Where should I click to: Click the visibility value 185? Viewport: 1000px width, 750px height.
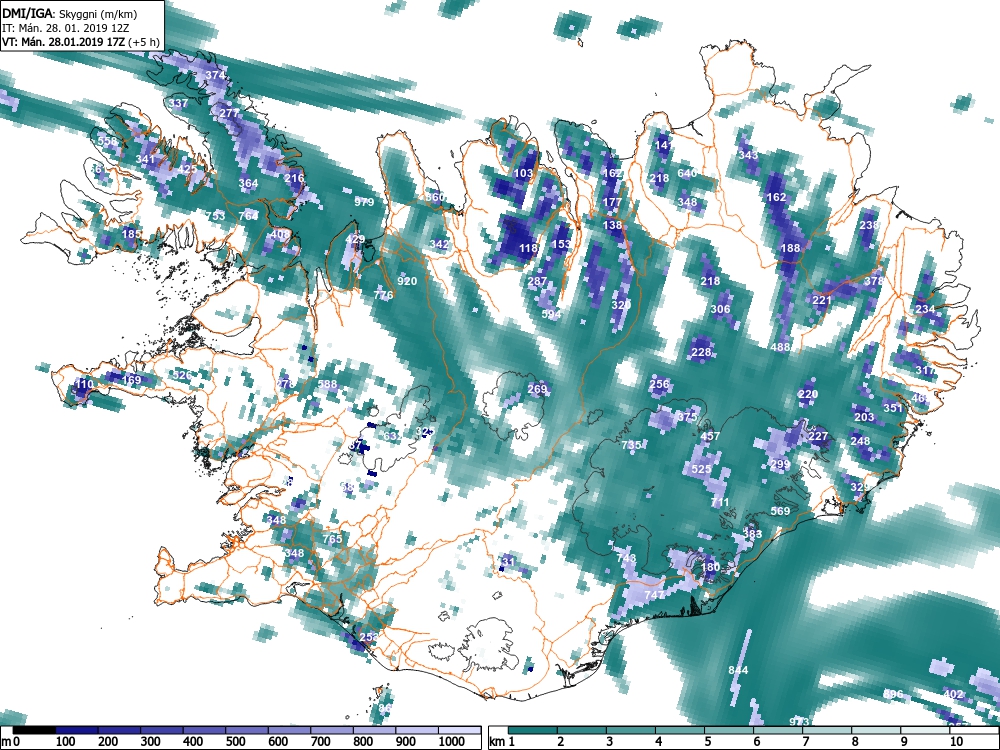point(132,234)
